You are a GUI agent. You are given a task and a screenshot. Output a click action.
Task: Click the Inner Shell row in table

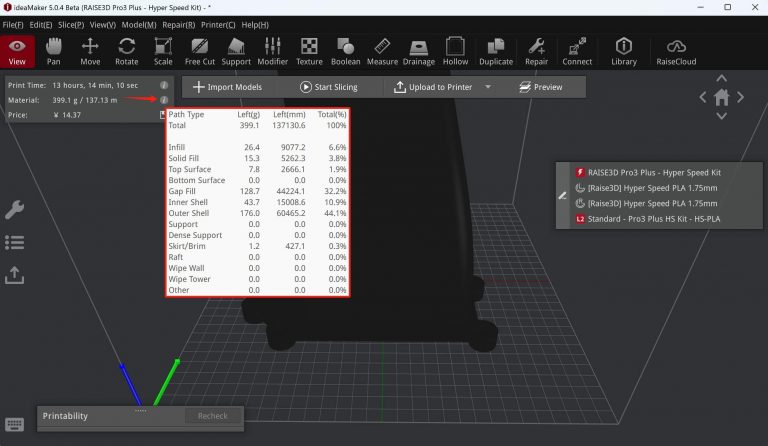(257, 202)
